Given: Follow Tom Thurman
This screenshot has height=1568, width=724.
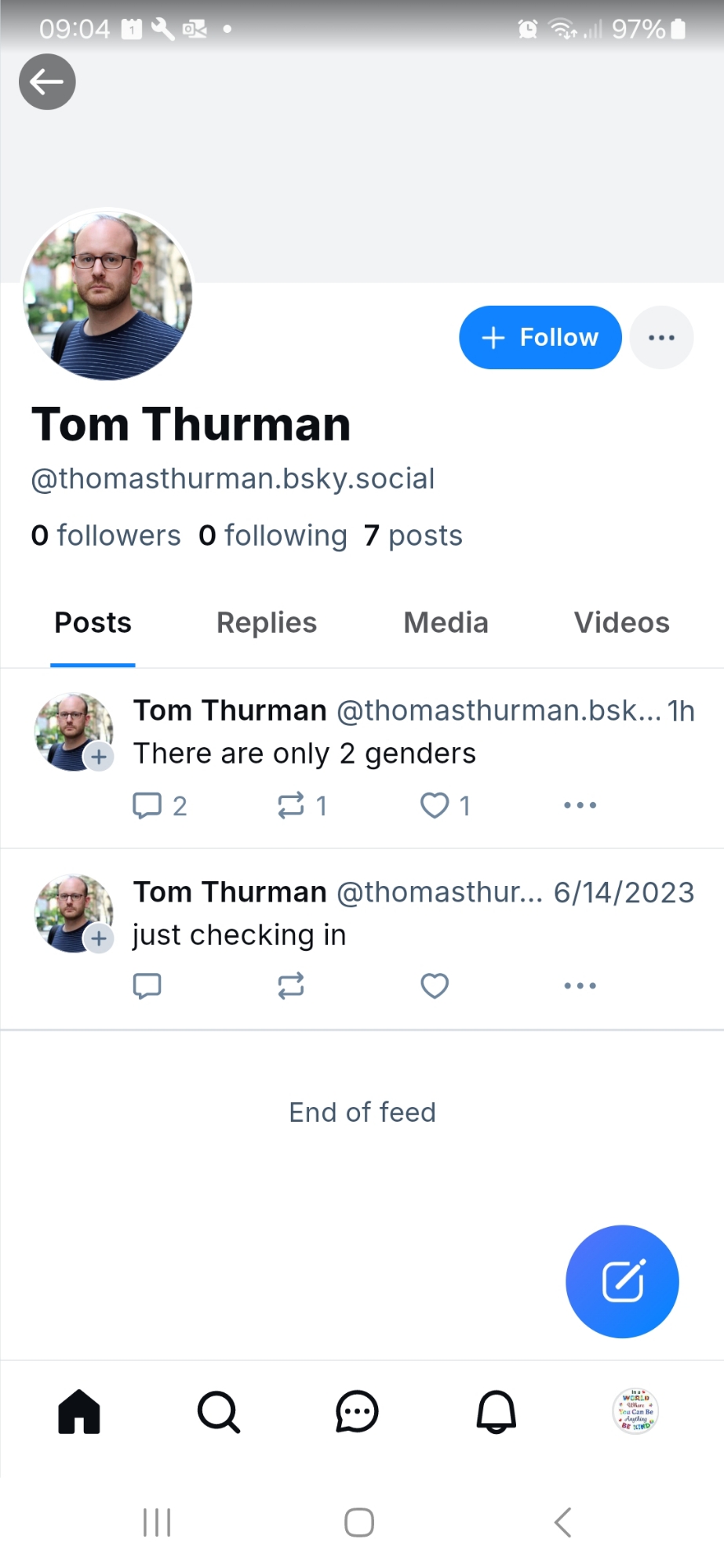Looking at the screenshot, I should pos(540,337).
